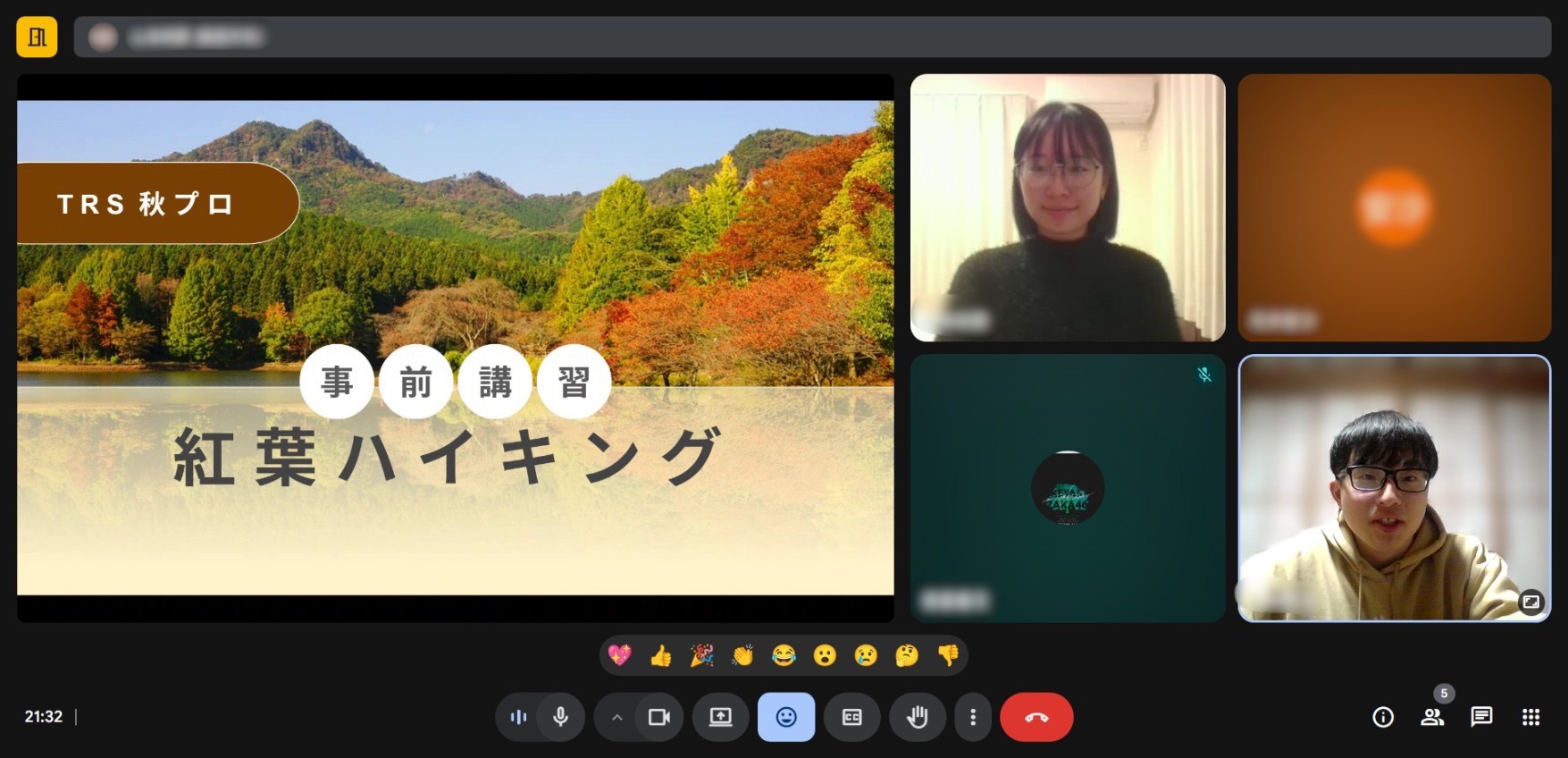The image size is (1568, 758).
Task: Send the clapping hands reaction
Action: (742, 656)
